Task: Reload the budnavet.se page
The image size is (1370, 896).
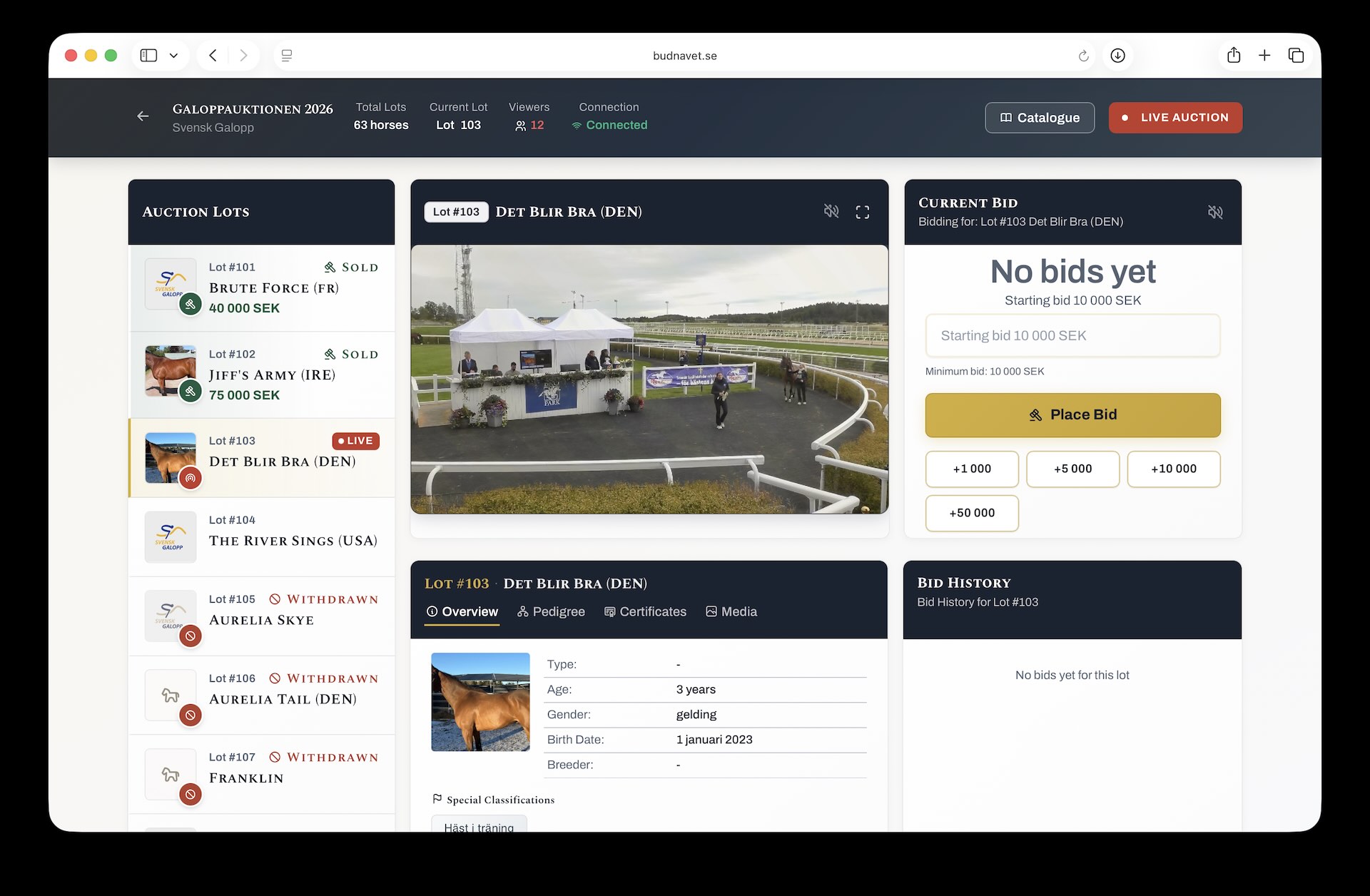Action: tap(1083, 56)
